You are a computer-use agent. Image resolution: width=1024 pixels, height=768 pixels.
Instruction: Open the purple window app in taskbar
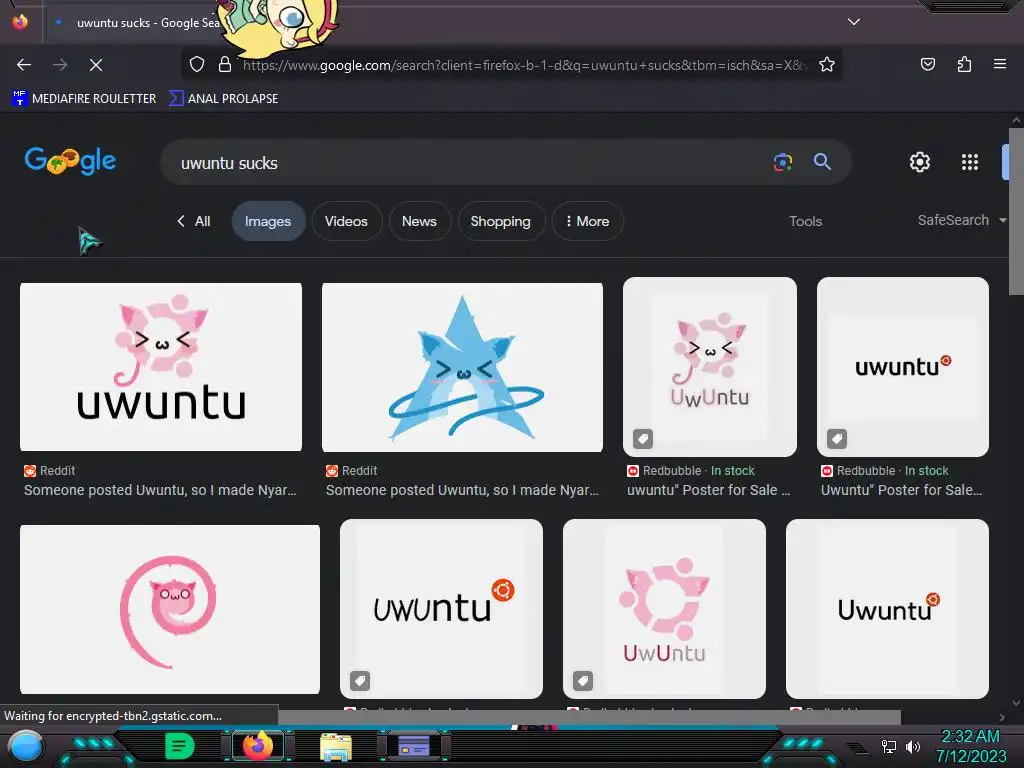click(413, 746)
